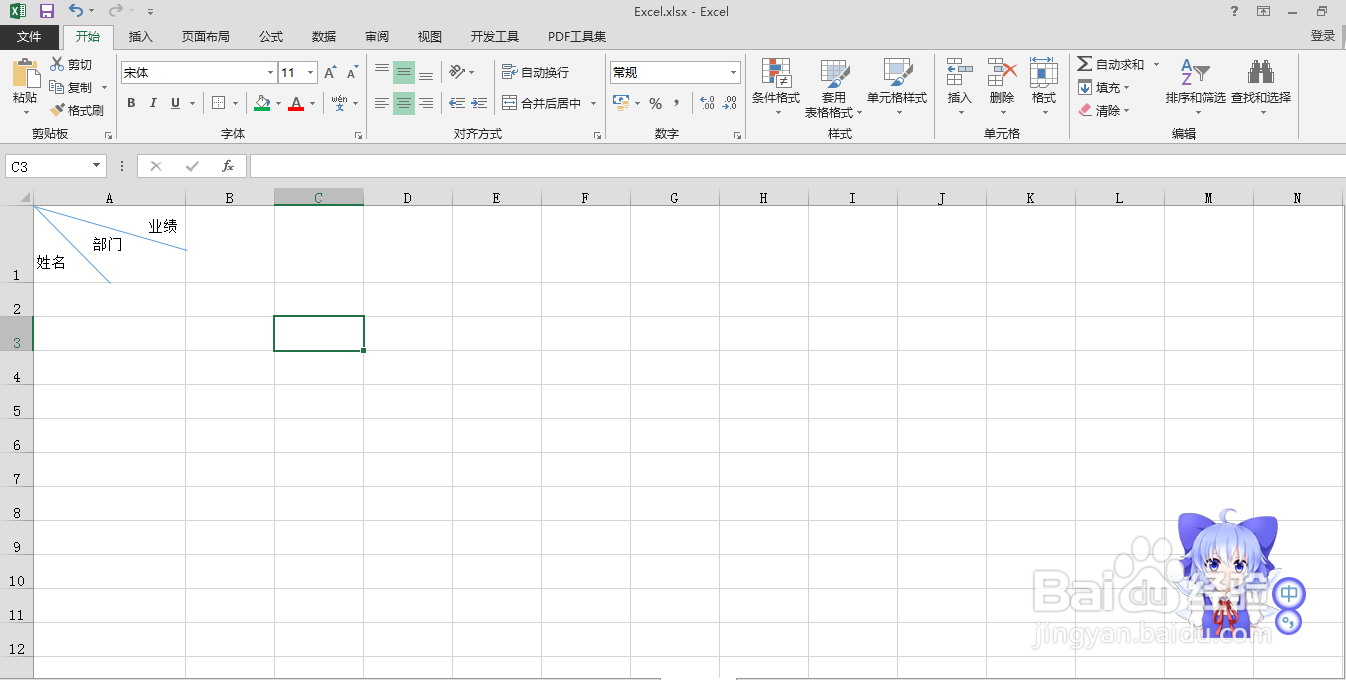Select the 插入函数 fx icon
Viewport: 1346px width, 680px height.
[227, 166]
